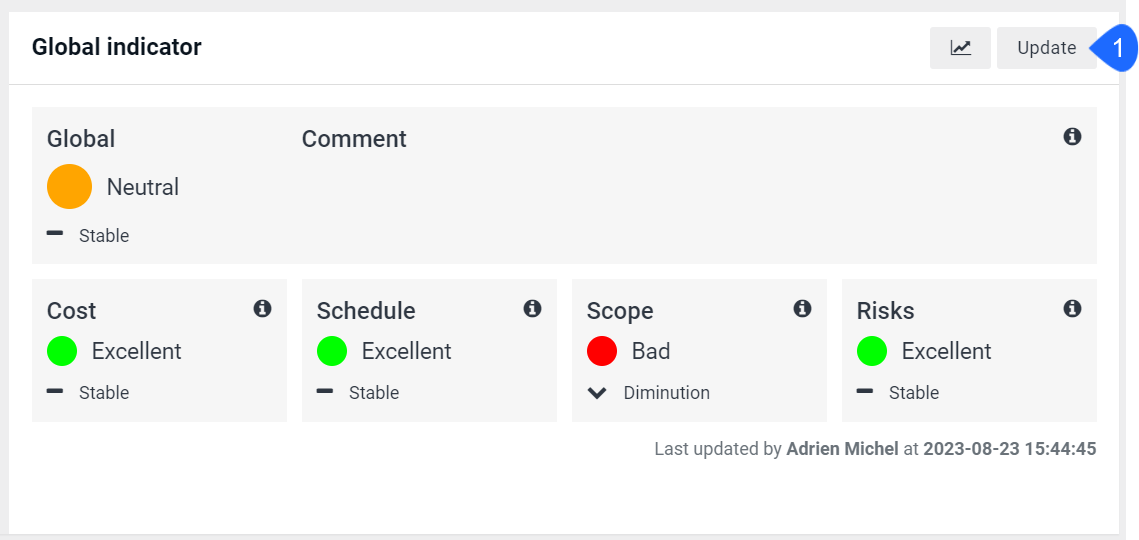Click the Risks info icon

pyautogui.click(x=1072, y=308)
